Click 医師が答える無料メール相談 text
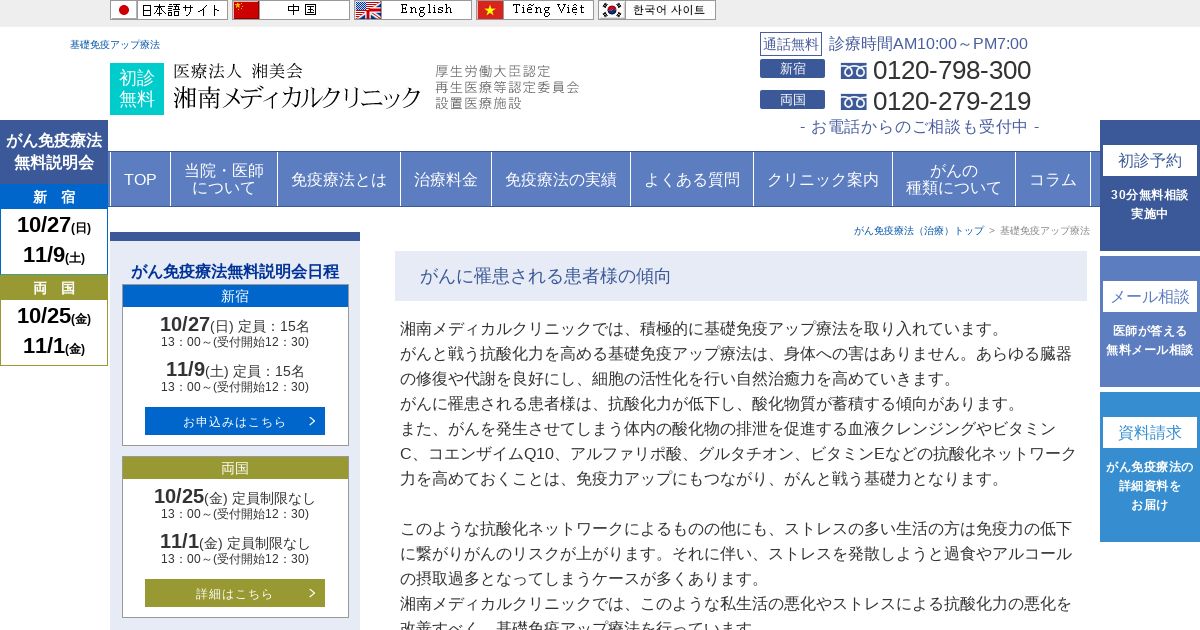The width and height of the screenshot is (1200, 630). [1150, 340]
